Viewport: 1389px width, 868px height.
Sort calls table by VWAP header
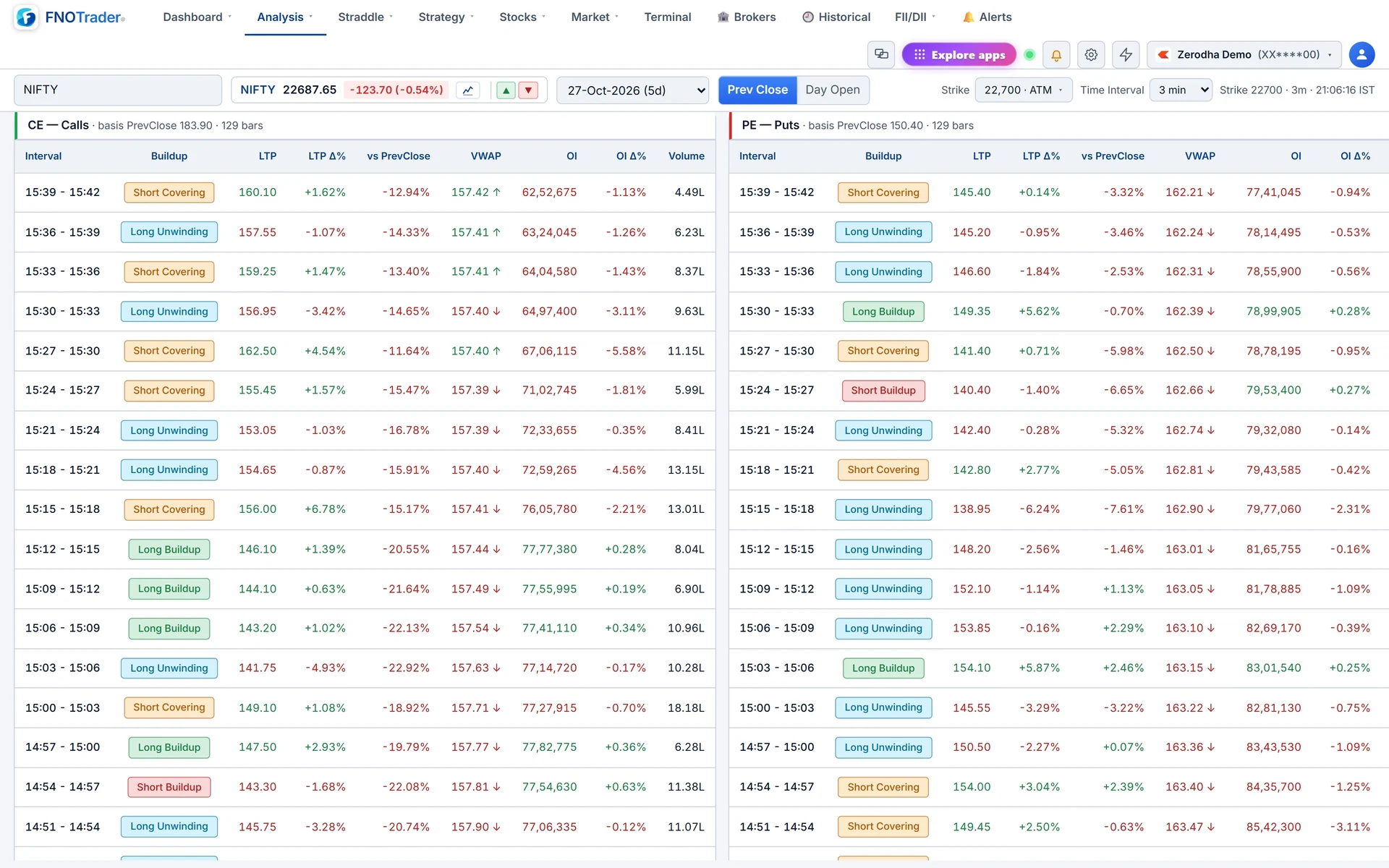485,156
